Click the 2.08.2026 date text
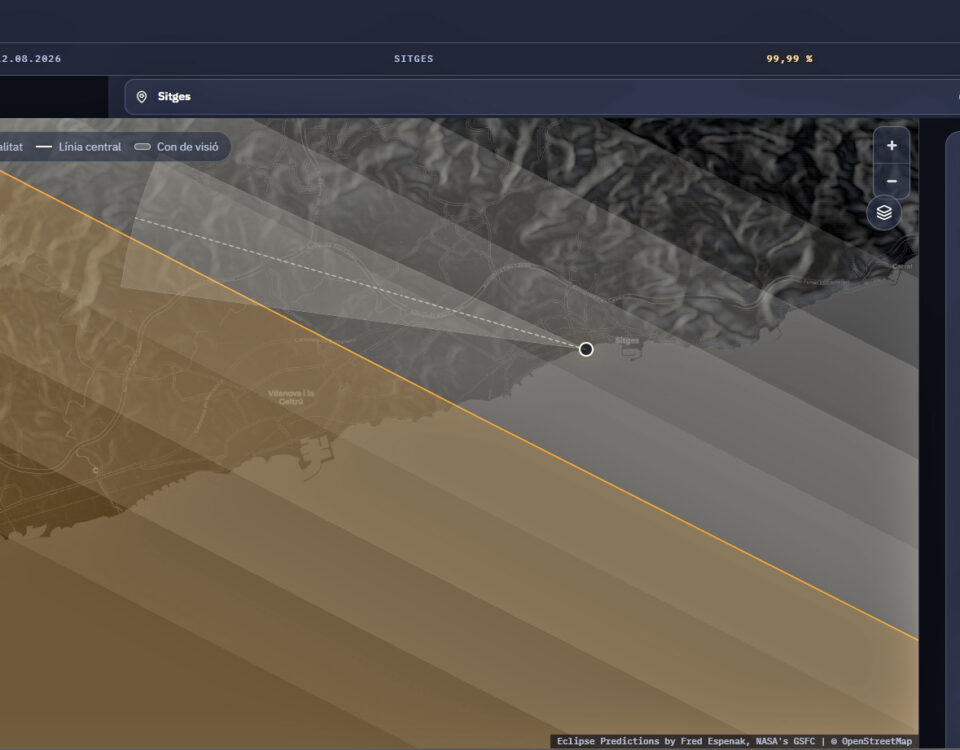The height and width of the screenshot is (750, 960). [x=31, y=59]
